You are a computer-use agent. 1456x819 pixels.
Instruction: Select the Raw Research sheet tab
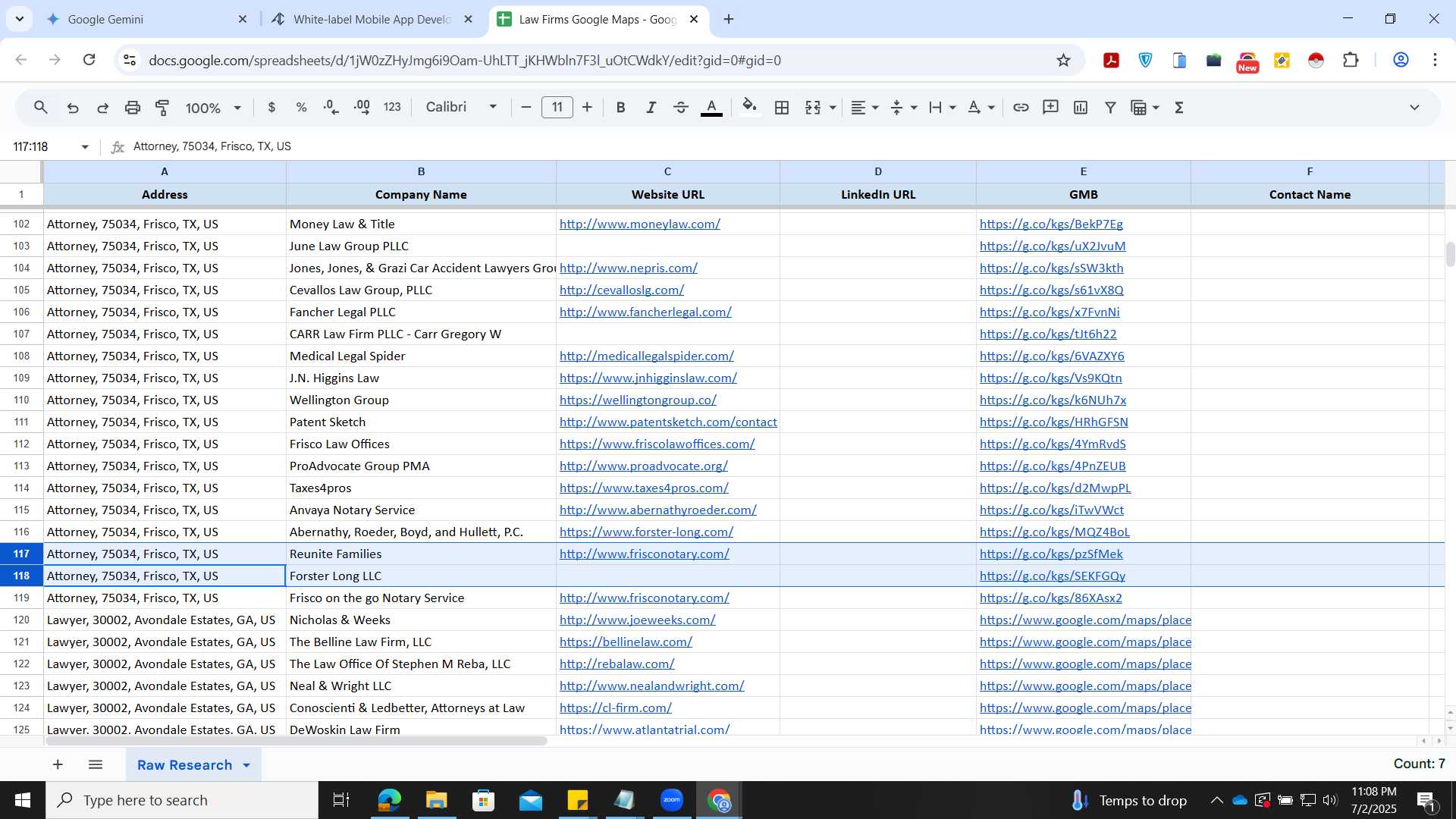[x=184, y=765]
